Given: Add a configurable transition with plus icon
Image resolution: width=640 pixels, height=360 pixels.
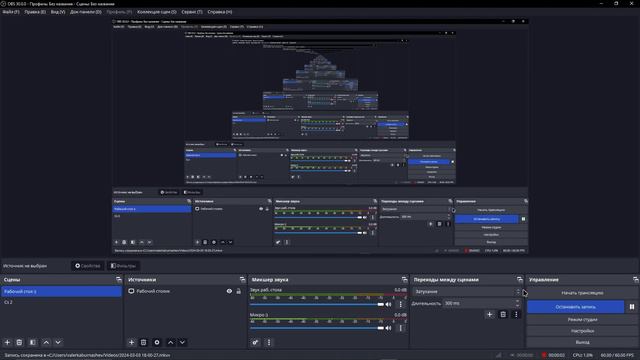Looking at the screenshot, I should 489,314.
